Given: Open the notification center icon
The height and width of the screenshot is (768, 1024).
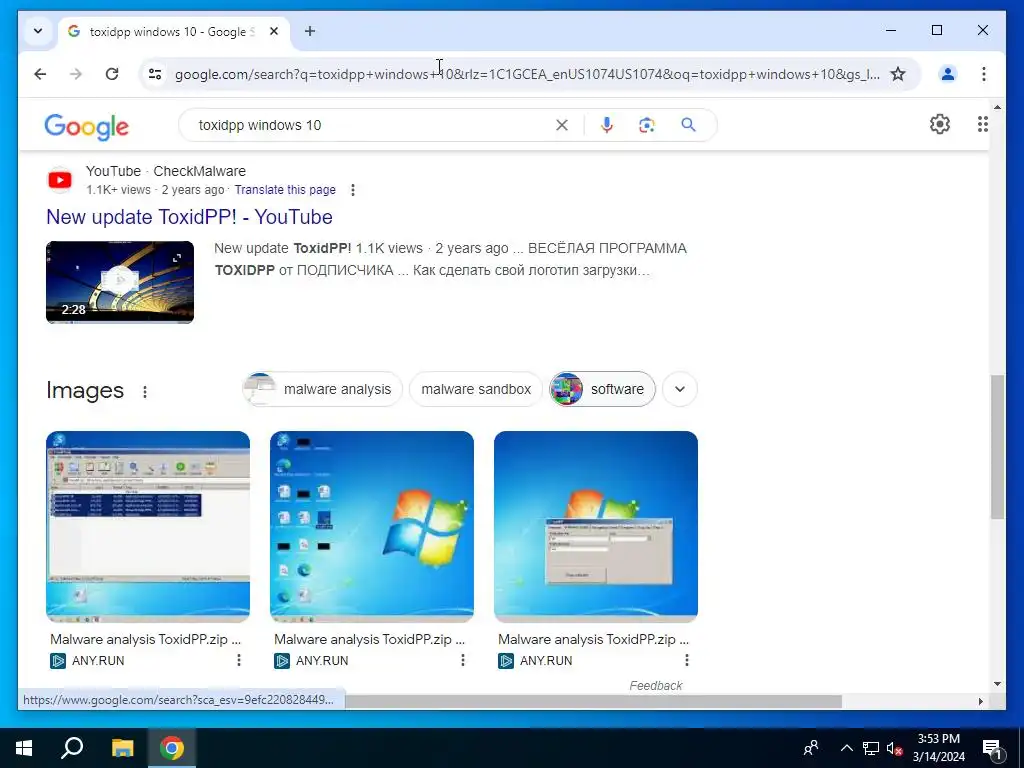Looking at the screenshot, I should point(993,748).
